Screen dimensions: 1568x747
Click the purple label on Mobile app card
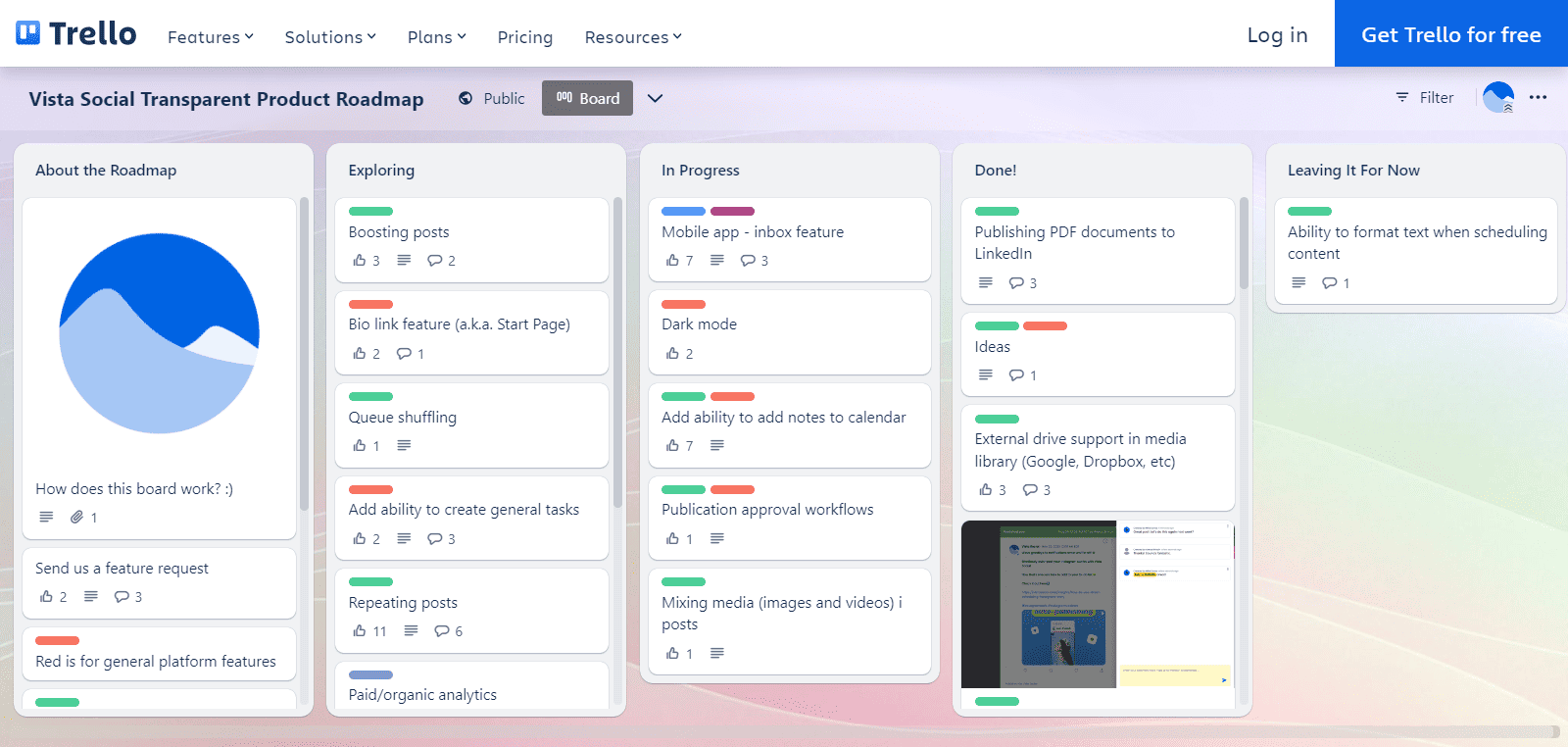click(x=732, y=211)
